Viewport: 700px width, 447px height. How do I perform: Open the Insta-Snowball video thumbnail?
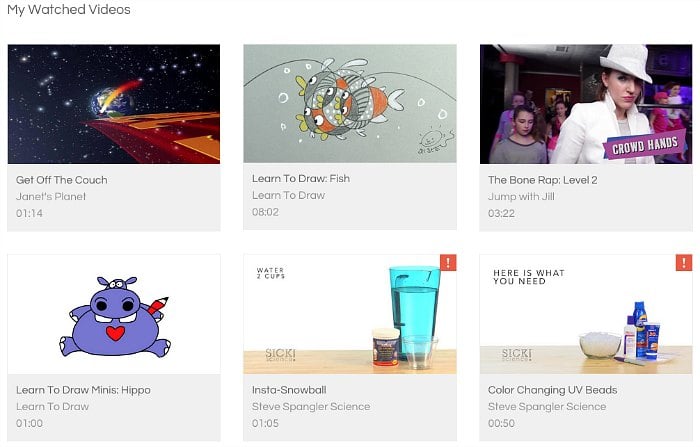(350, 314)
